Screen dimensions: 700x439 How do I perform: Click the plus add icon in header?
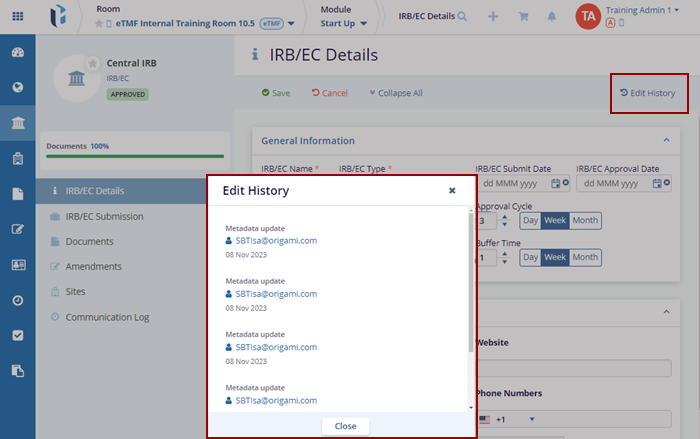(x=493, y=16)
